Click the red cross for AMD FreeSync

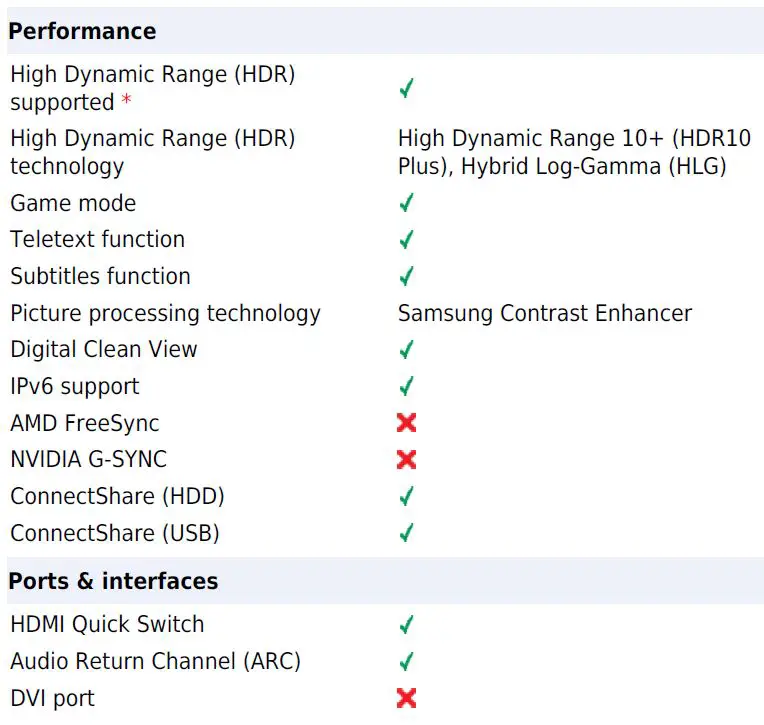point(406,423)
